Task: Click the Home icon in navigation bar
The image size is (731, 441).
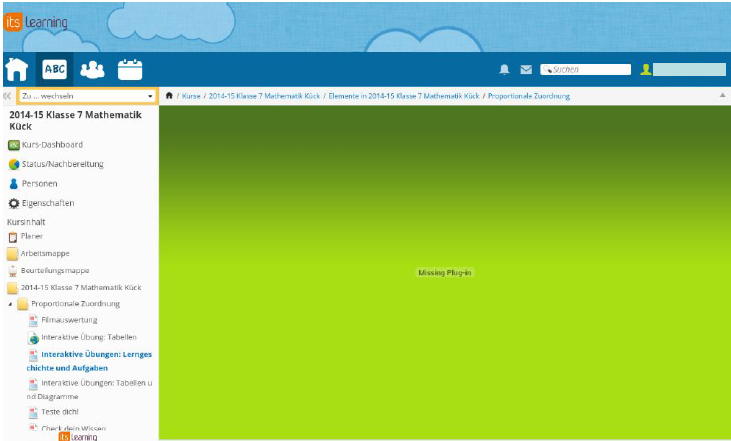Action: (16, 70)
